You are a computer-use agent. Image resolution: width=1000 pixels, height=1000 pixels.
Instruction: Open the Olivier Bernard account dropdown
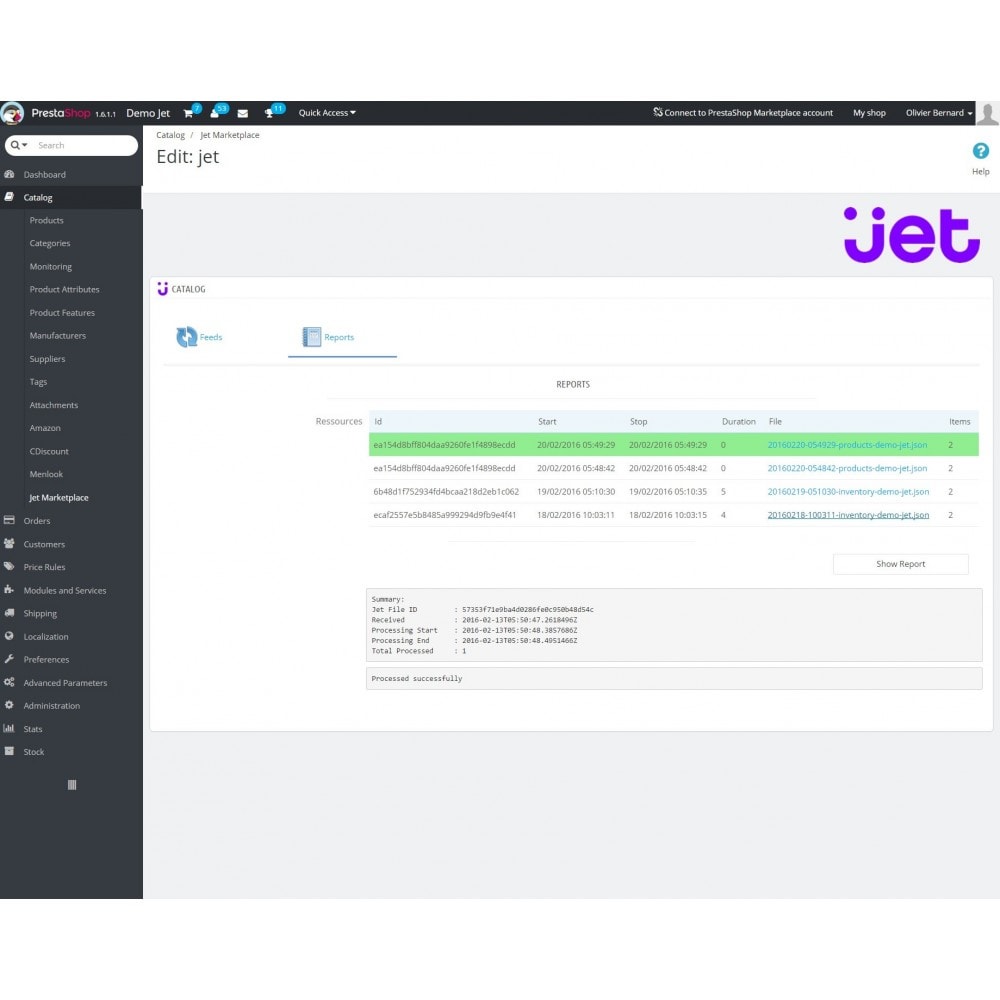pyautogui.click(x=939, y=113)
